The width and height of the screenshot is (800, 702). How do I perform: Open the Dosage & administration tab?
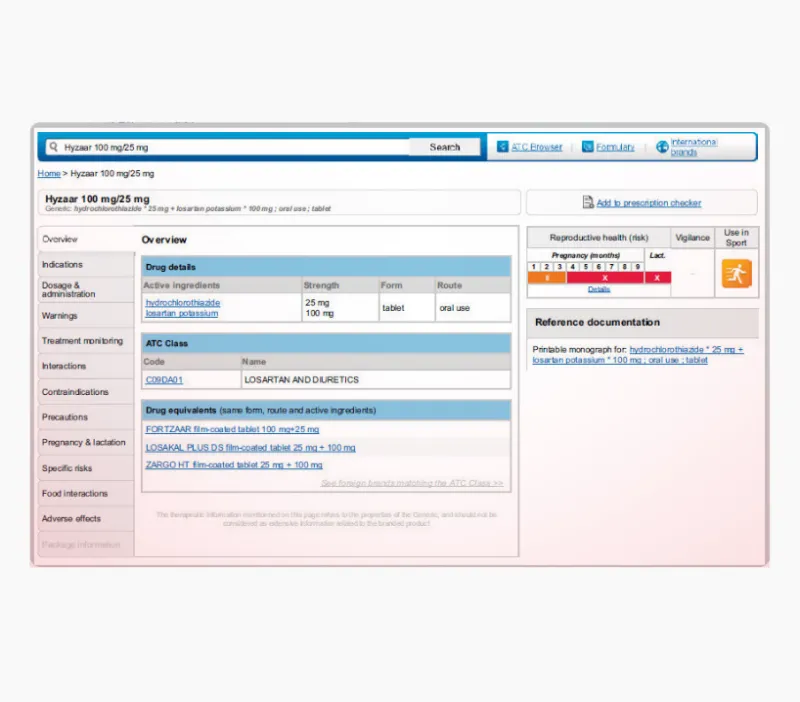click(x=86, y=290)
